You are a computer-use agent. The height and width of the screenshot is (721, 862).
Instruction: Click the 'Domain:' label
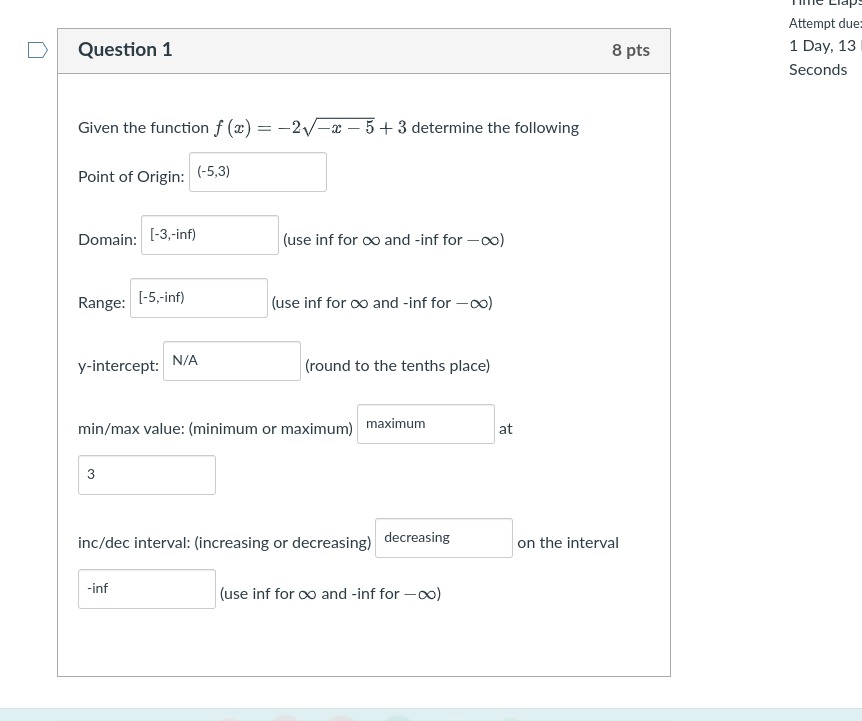tap(108, 240)
